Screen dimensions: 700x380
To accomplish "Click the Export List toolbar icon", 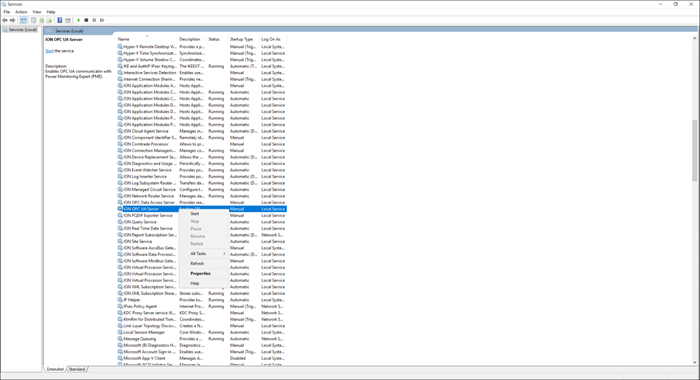I will pos(50,20).
